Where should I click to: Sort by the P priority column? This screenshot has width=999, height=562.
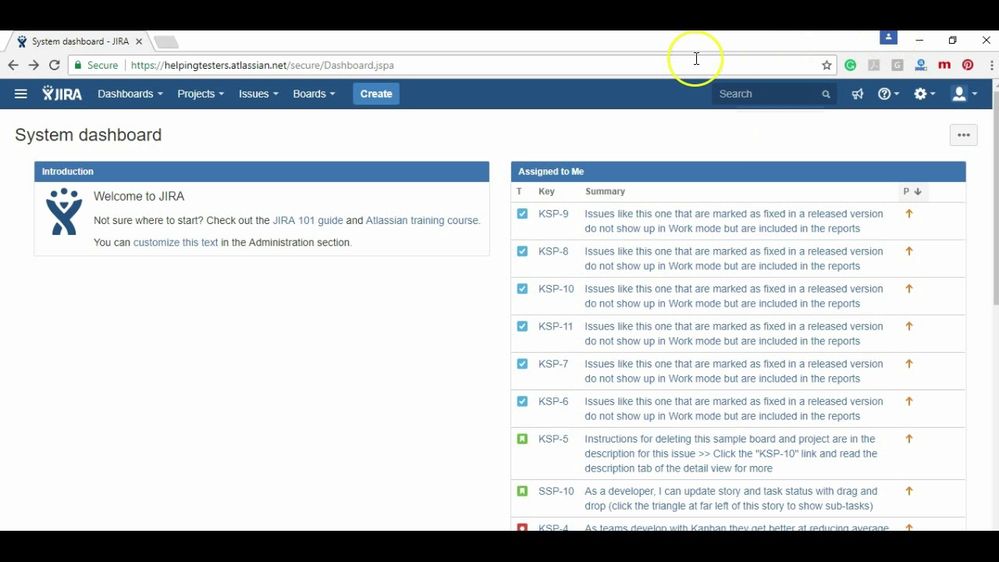point(912,191)
